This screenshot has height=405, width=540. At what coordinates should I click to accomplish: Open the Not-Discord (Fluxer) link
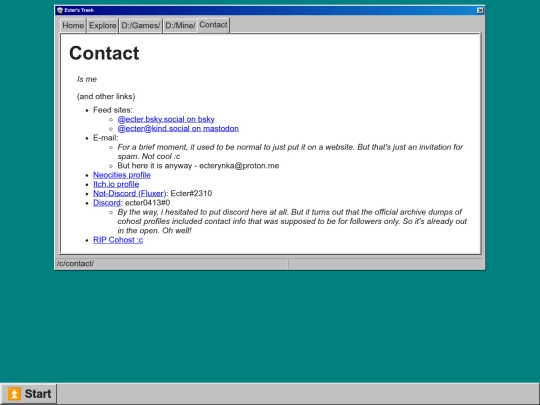point(129,194)
